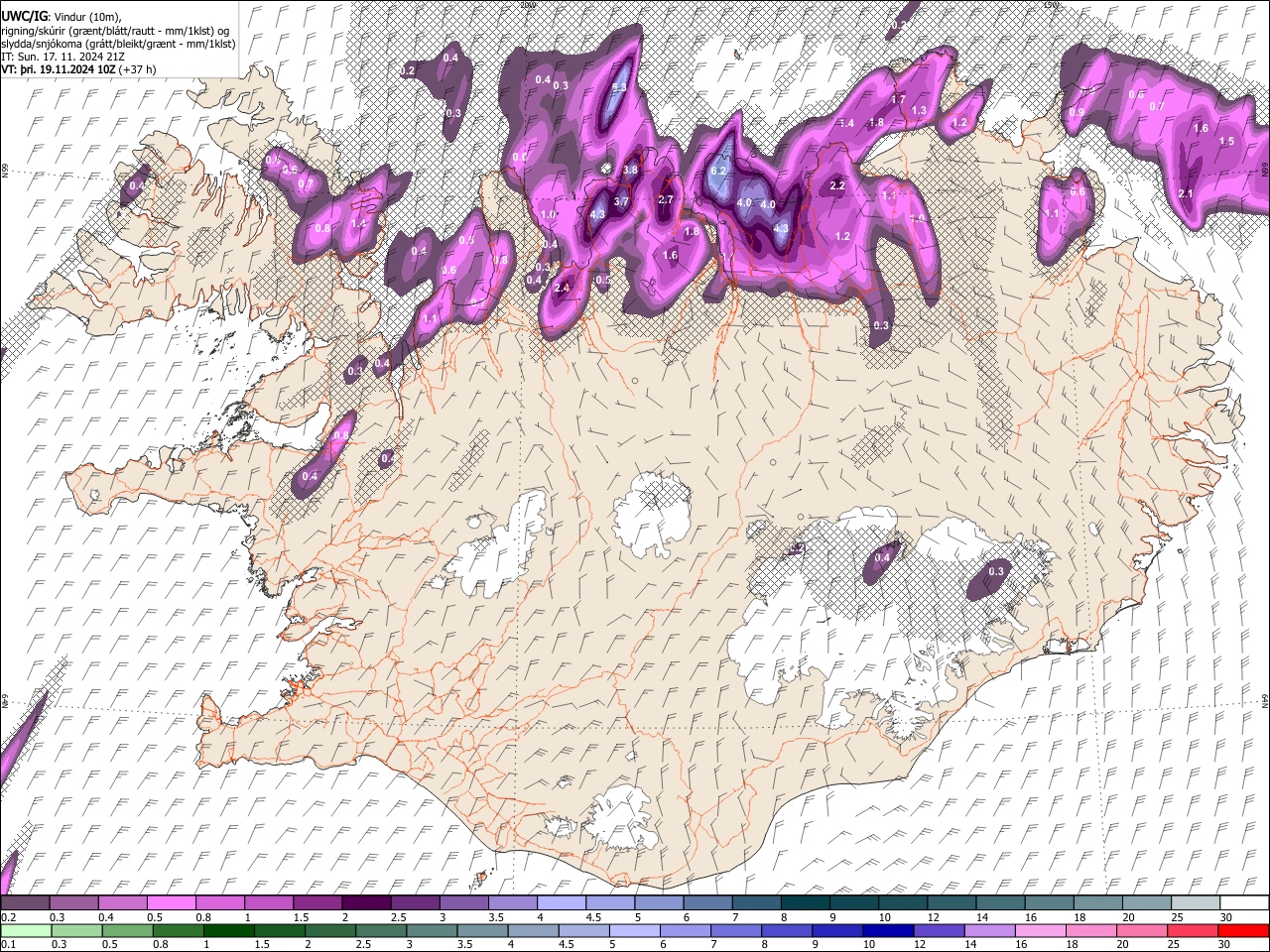Click the 6.2 snowfall maximum value on map

(719, 171)
